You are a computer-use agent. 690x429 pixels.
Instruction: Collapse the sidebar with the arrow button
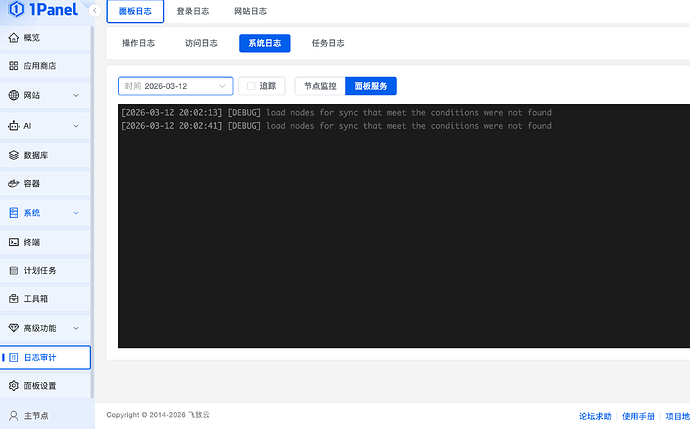point(94,12)
